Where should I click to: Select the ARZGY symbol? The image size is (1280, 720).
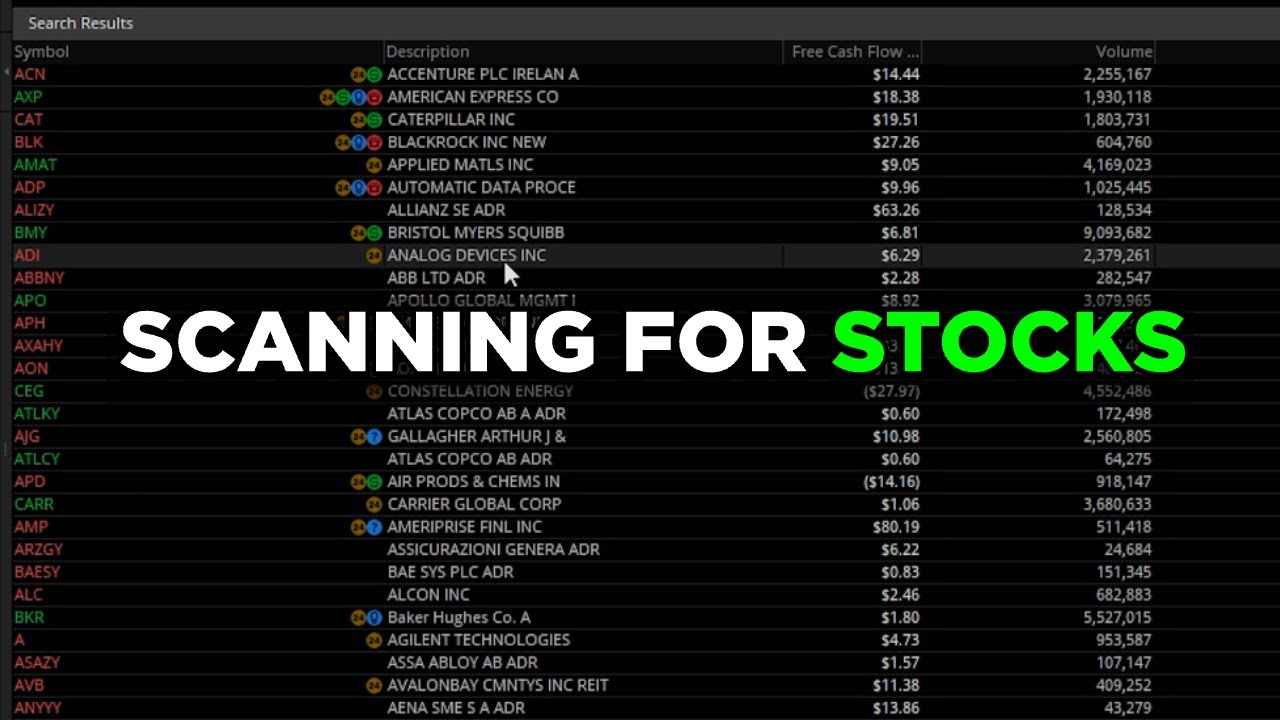click(39, 550)
